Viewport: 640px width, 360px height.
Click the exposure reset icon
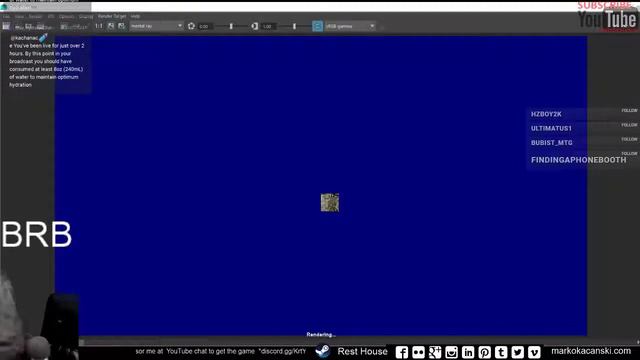click(x=191, y=26)
